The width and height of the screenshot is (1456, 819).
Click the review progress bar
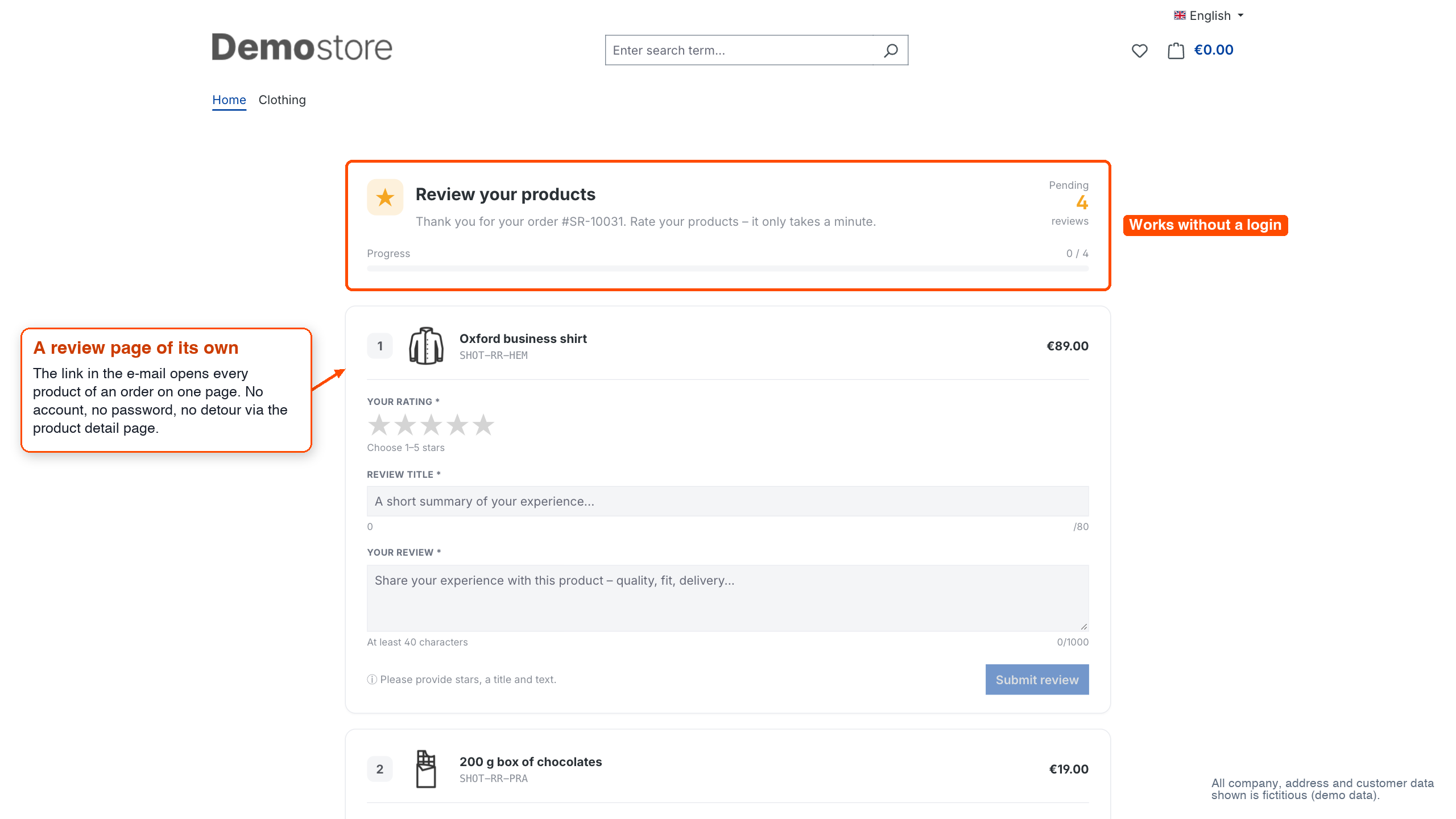727,268
